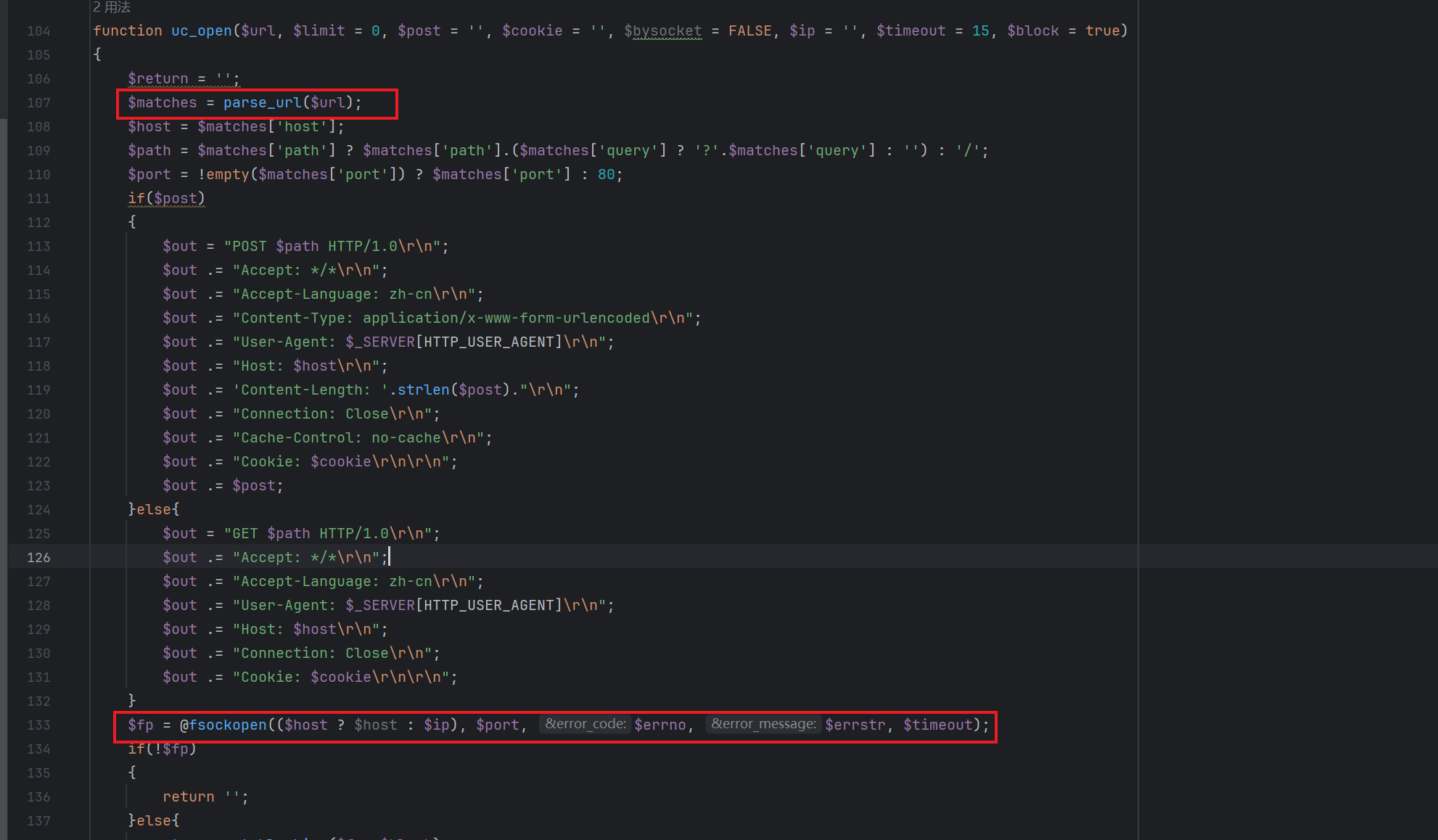Click User-Agent string on line 117
The width and height of the screenshot is (1438, 840).
point(419,342)
